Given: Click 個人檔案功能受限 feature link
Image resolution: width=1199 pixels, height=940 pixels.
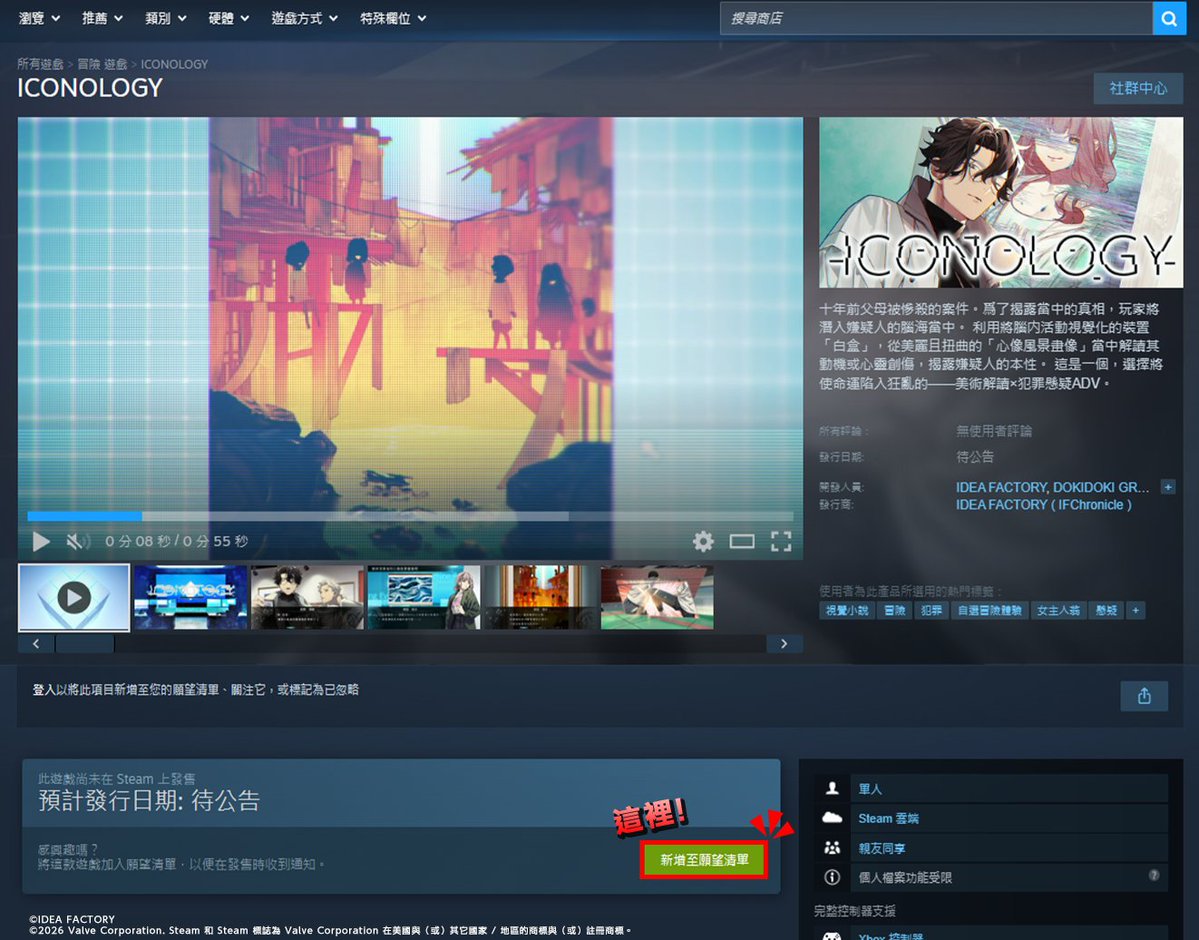Looking at the screenshot, I should click(x=905, y=877).
